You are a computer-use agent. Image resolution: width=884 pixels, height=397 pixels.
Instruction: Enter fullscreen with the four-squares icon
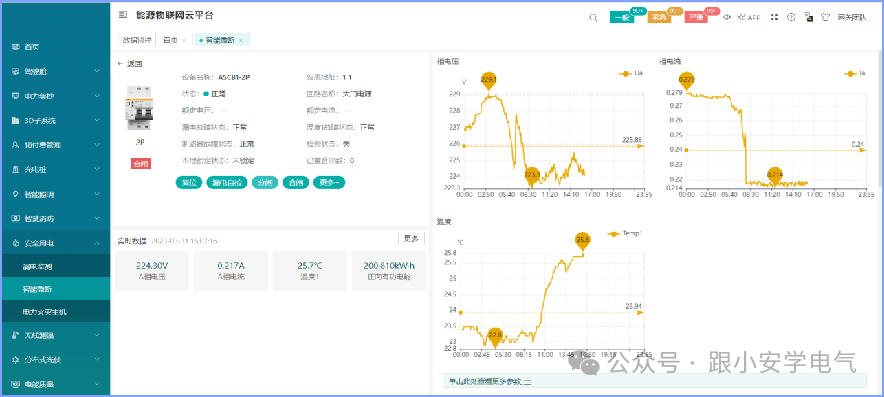click(775, 17)
